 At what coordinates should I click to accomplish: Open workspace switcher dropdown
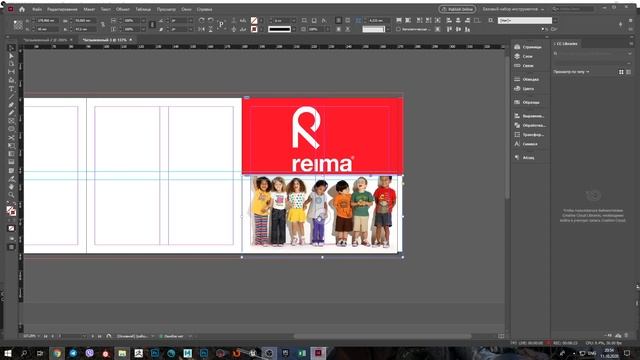[x=513, y=9]
